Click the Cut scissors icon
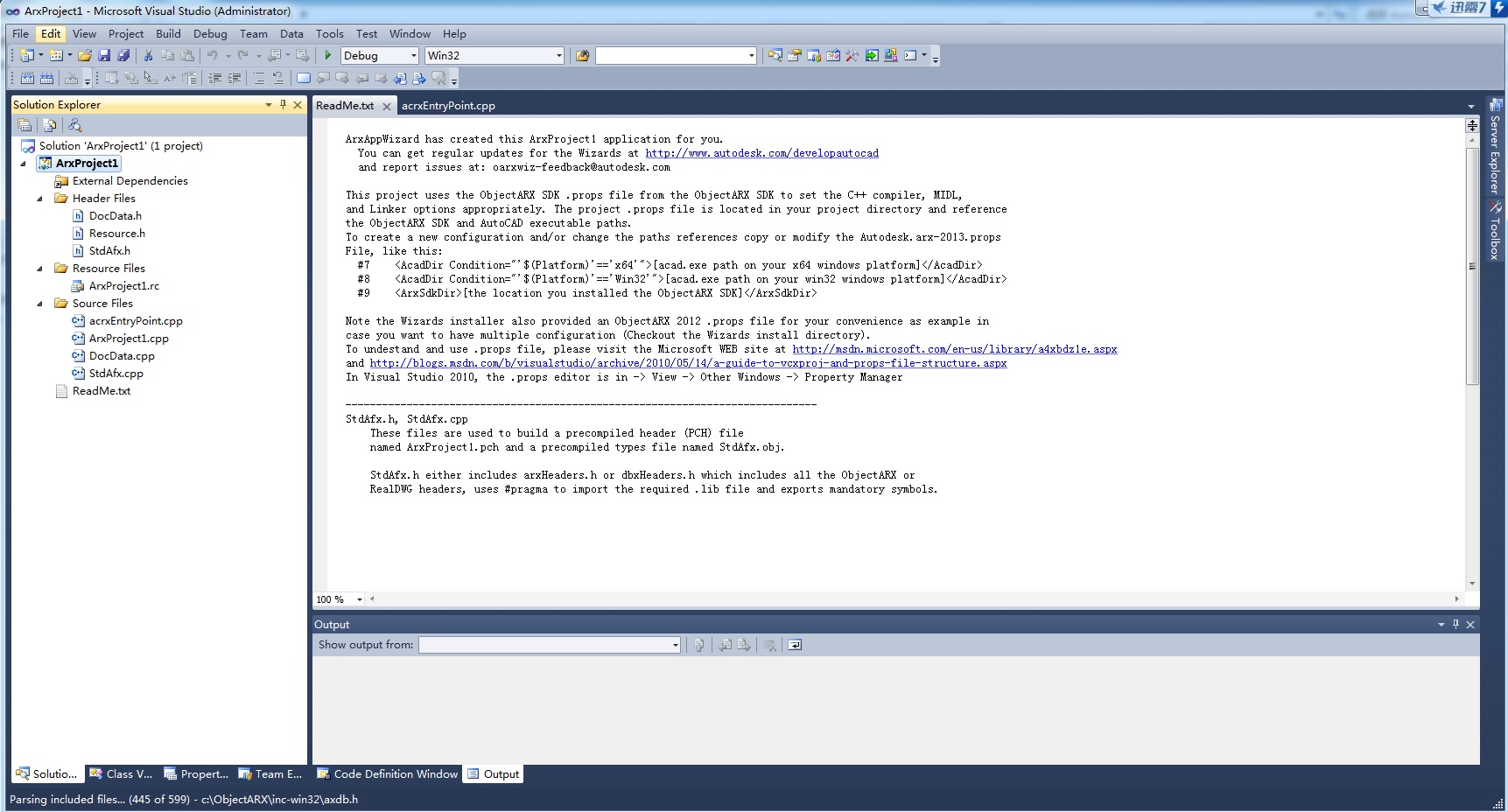This screenshot has height=812, width=1508. [x=148, y=55]
